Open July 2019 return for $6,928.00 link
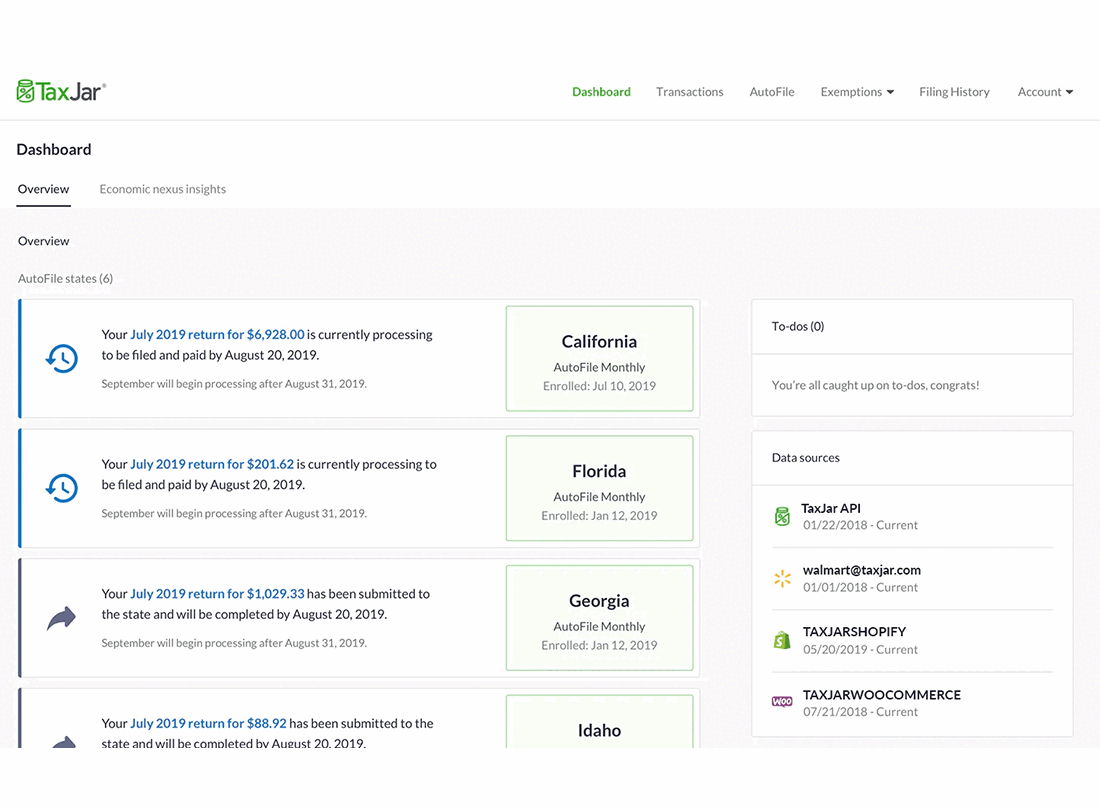 coord(217,335)
